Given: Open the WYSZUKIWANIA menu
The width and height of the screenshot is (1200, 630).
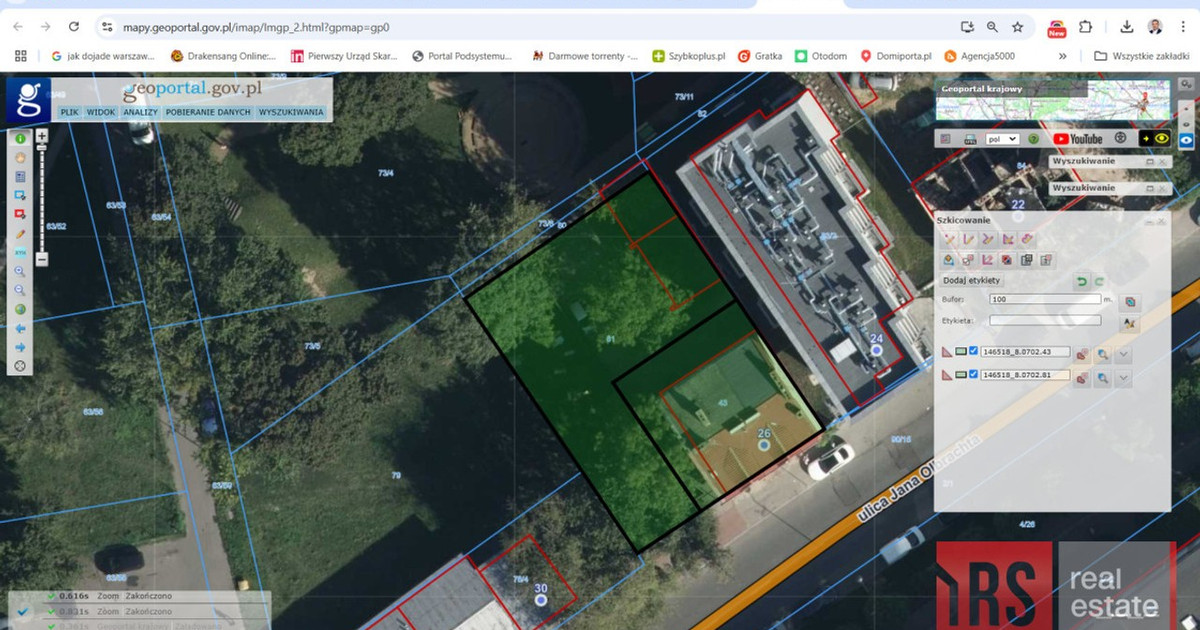Looking at the screenshot, I should coord(291,112).
